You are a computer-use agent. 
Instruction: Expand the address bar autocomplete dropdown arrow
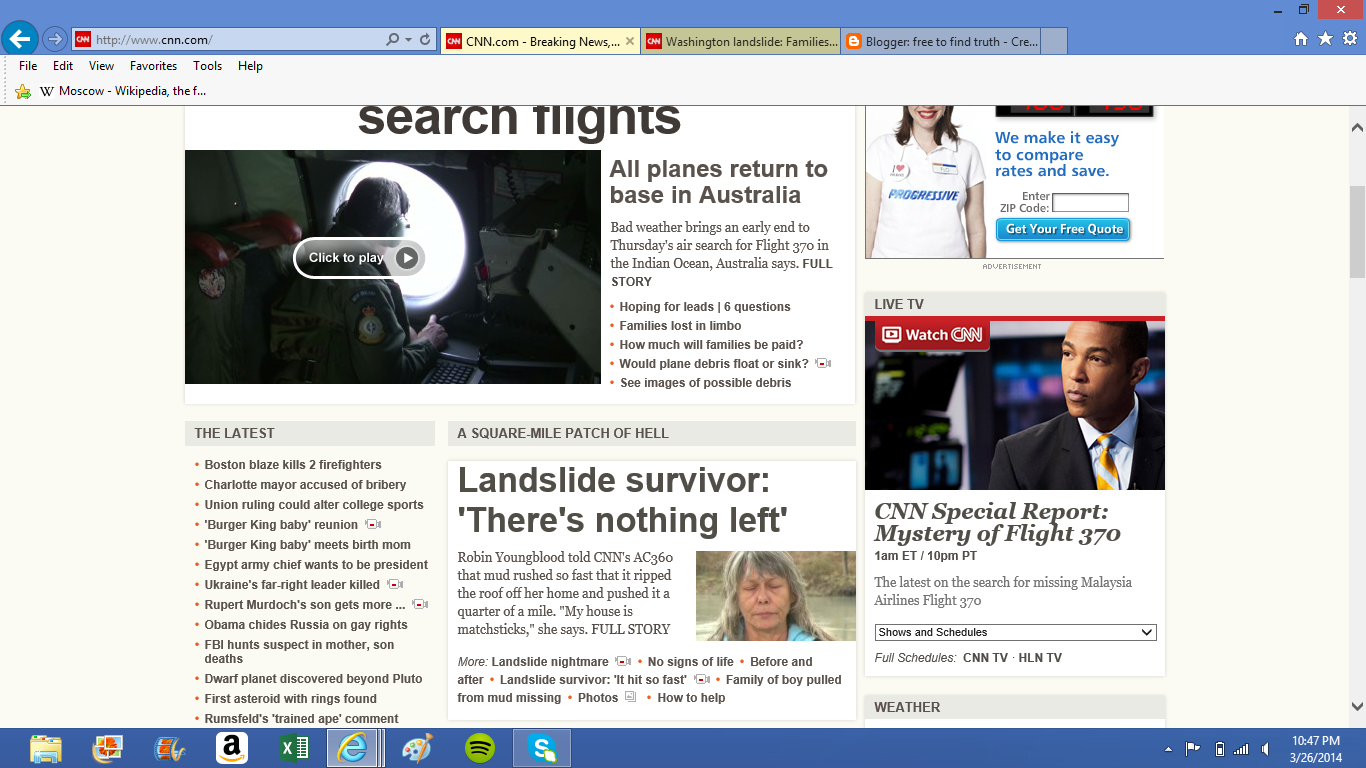tap(408, 40)
